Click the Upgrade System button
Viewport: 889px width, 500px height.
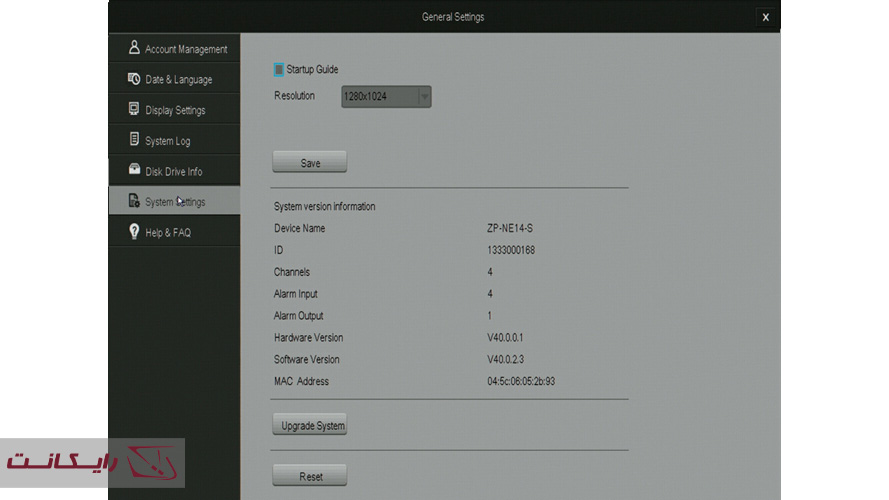pos(312,425)
